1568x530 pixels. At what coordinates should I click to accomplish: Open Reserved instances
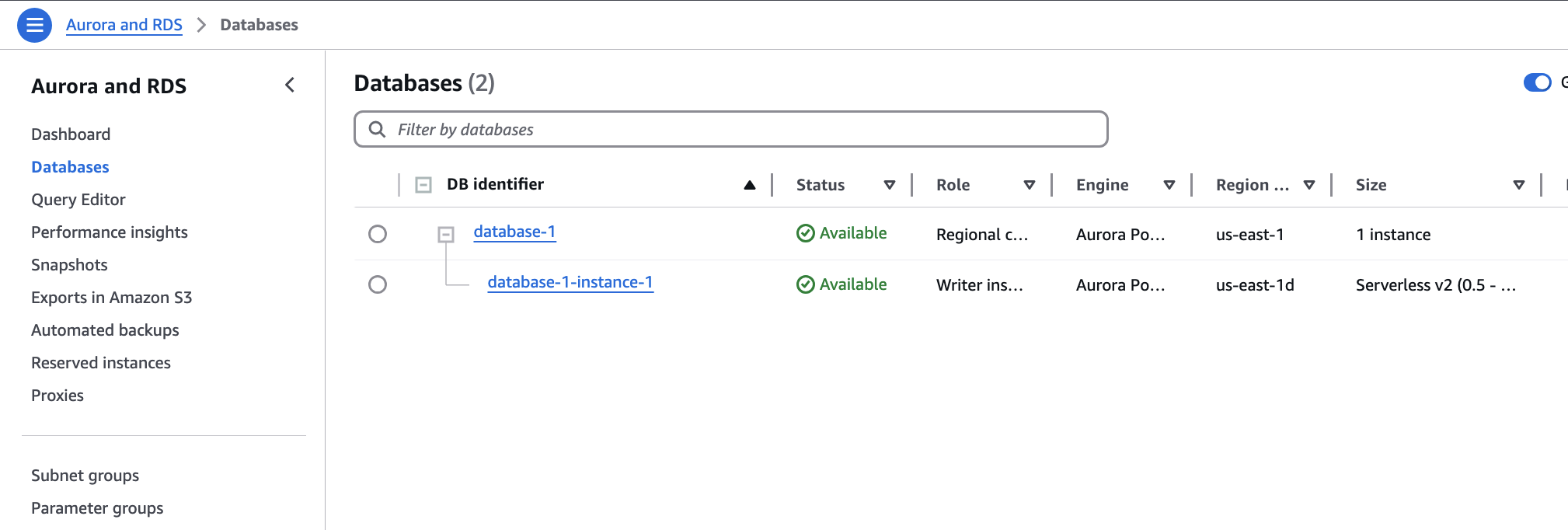(x=101, y=363)
